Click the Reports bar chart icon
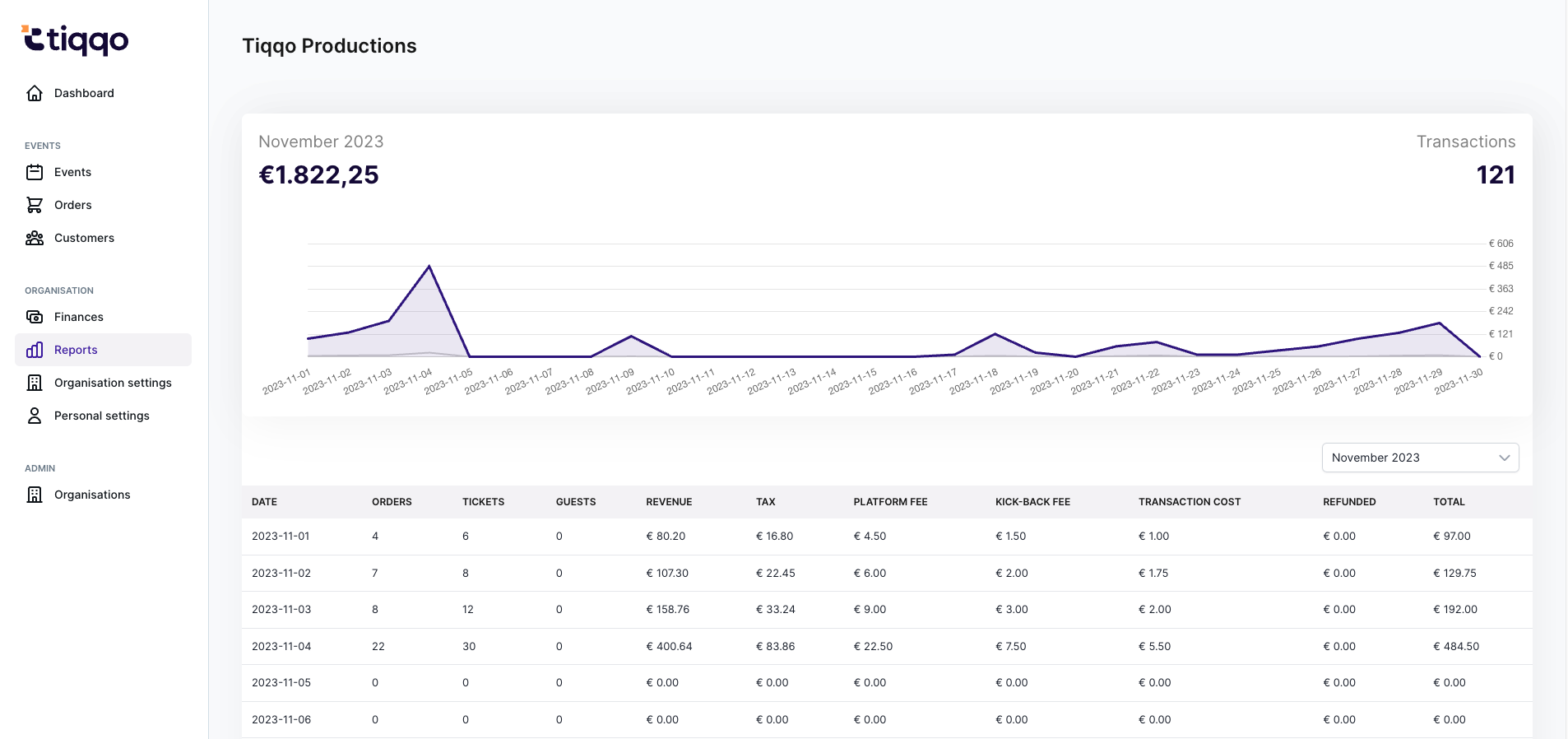Image resolution: width=1568 pixels, height=739 pixels. 35,350
